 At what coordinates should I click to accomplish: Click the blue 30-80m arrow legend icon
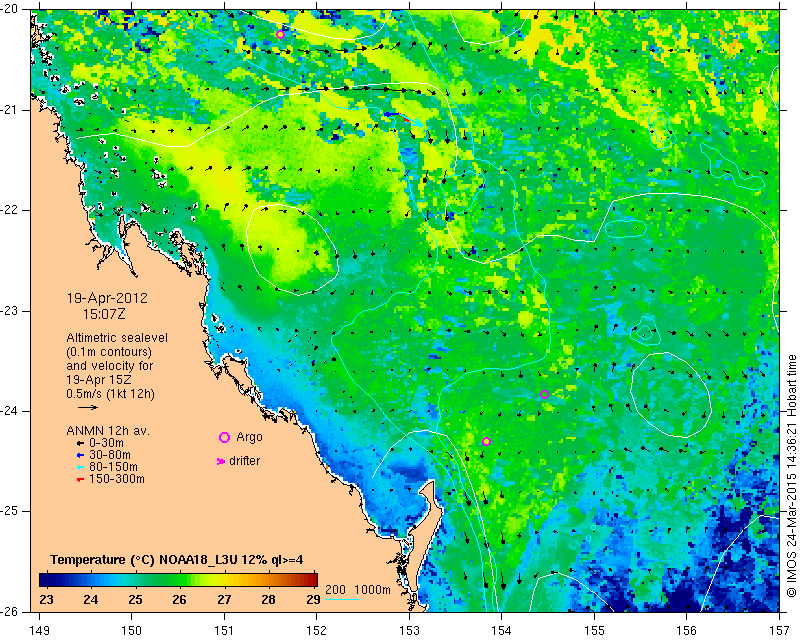click(80, 455)
